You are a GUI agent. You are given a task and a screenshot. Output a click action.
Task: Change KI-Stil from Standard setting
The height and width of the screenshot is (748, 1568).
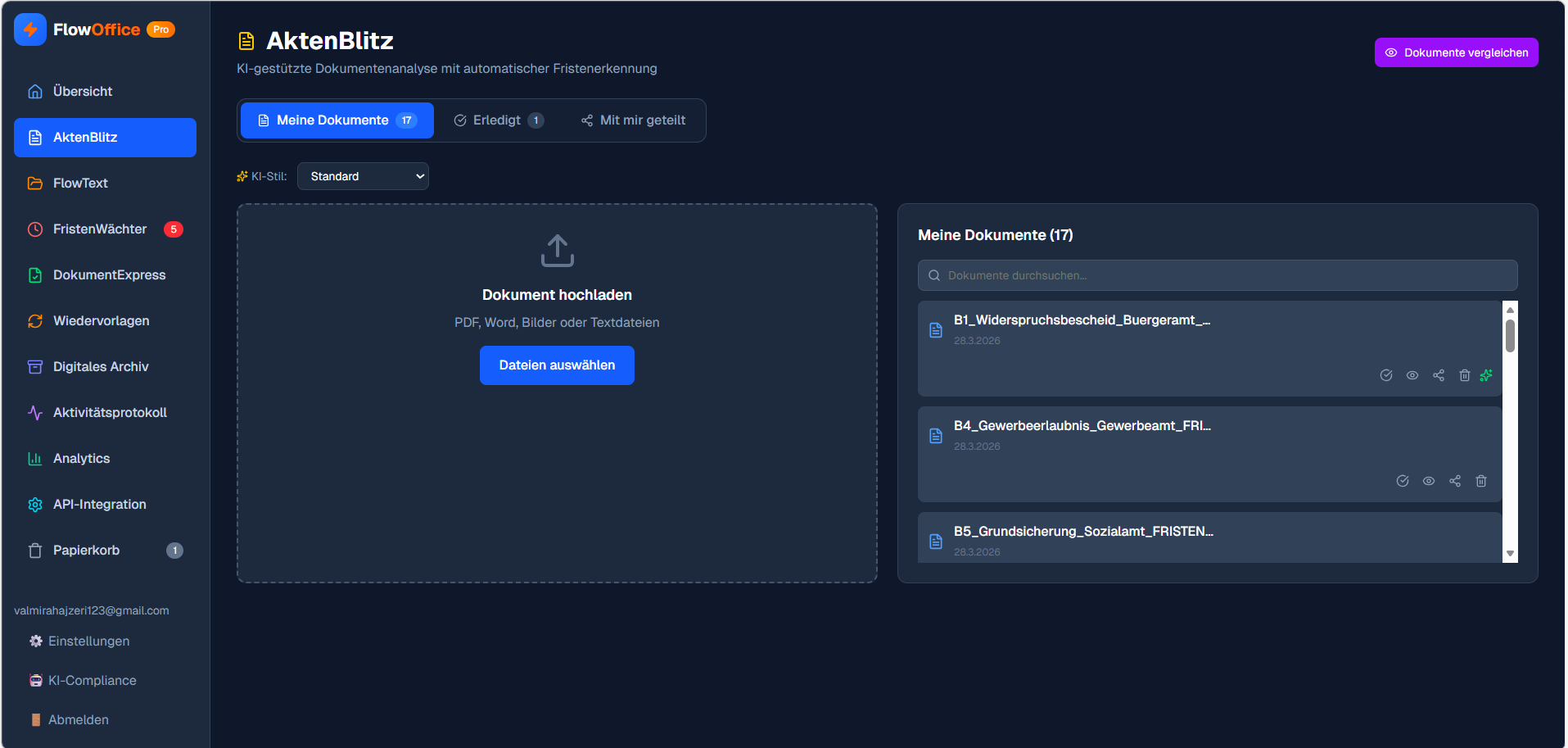click(363, 175)
